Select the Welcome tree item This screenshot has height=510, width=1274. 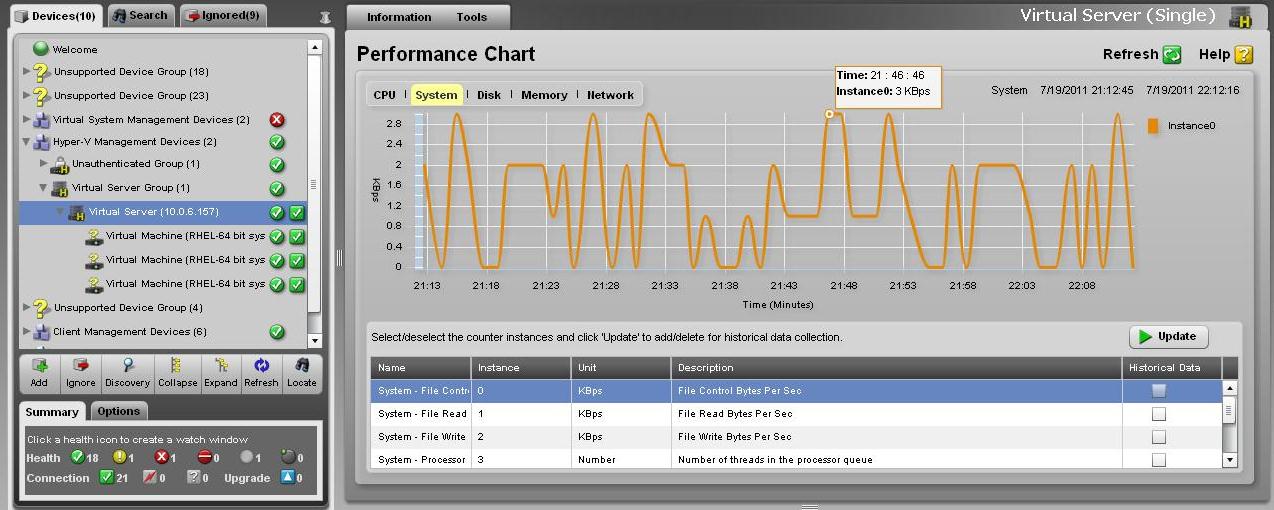coord(75,49)
